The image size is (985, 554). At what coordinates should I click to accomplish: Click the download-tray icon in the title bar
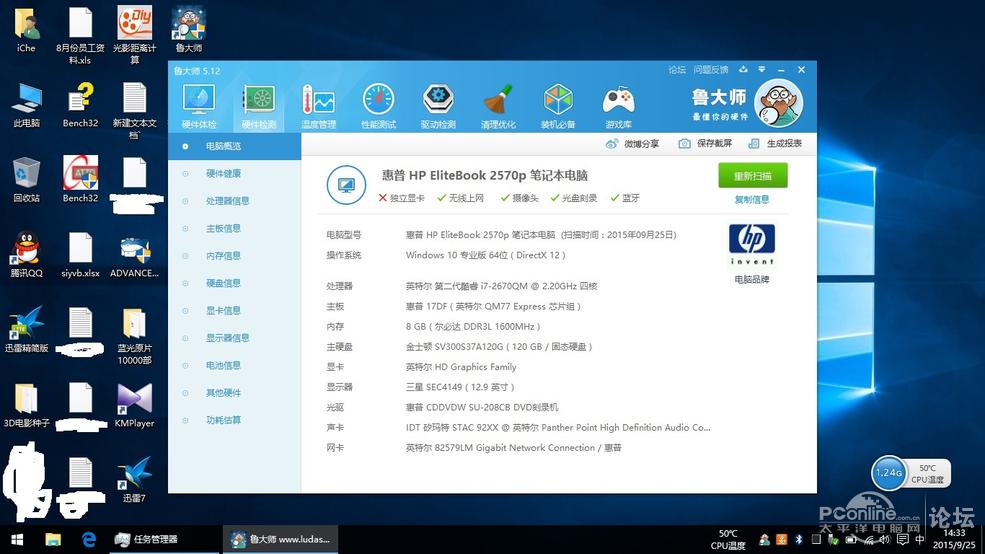click(743, 70)
